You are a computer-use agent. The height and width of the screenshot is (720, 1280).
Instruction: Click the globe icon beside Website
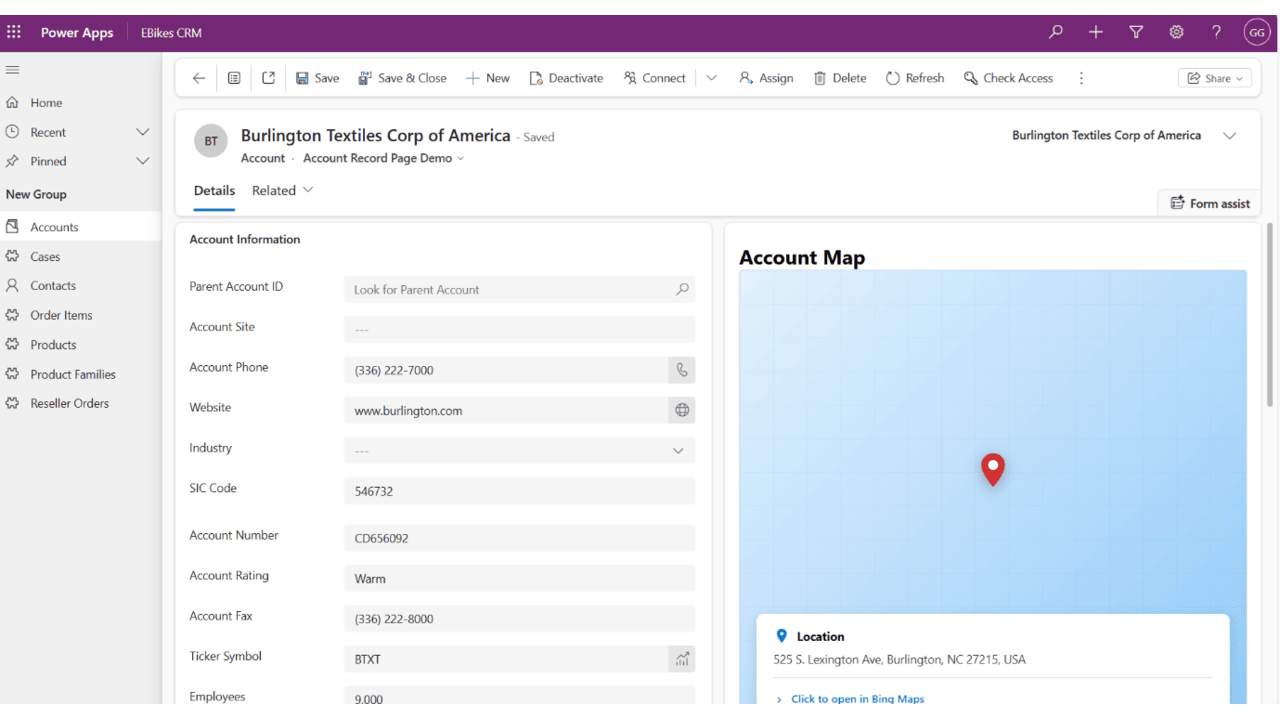coord(682,410)
